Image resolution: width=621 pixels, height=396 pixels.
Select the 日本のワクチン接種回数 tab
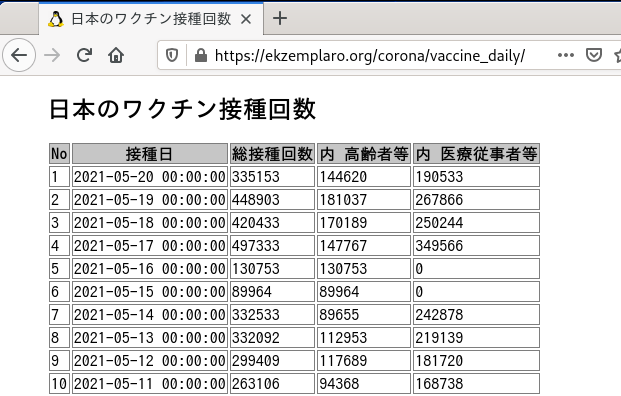(151, 19)
